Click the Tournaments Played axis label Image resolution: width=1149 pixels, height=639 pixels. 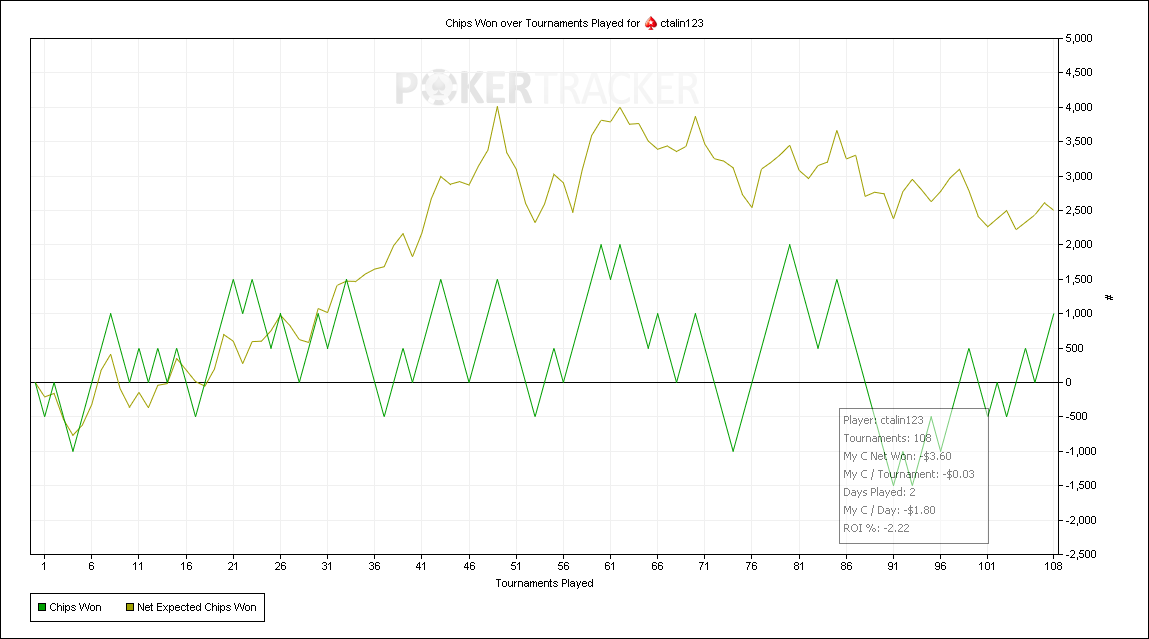[544, 583]
